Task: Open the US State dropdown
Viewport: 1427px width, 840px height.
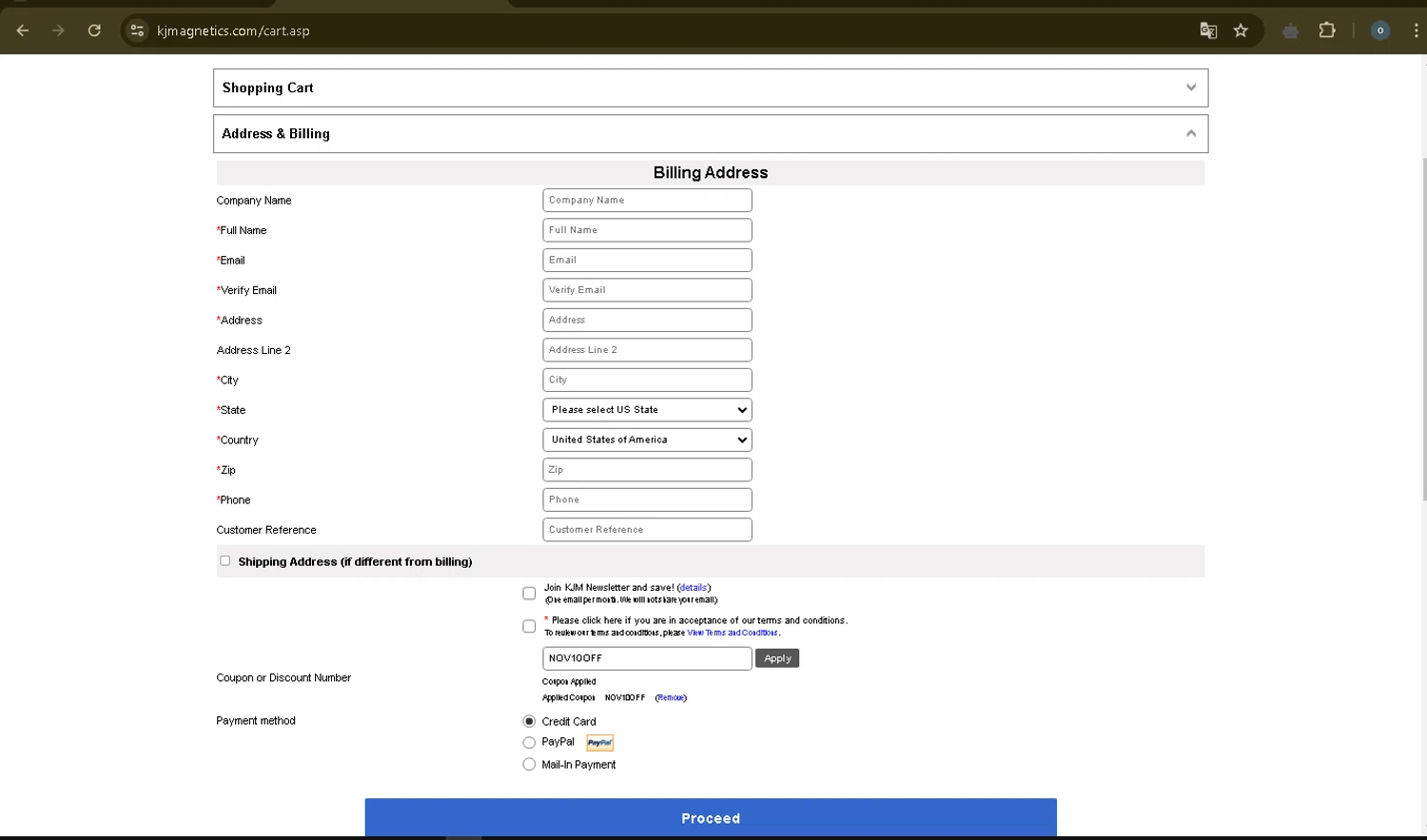Action: (x=647, y=410)
